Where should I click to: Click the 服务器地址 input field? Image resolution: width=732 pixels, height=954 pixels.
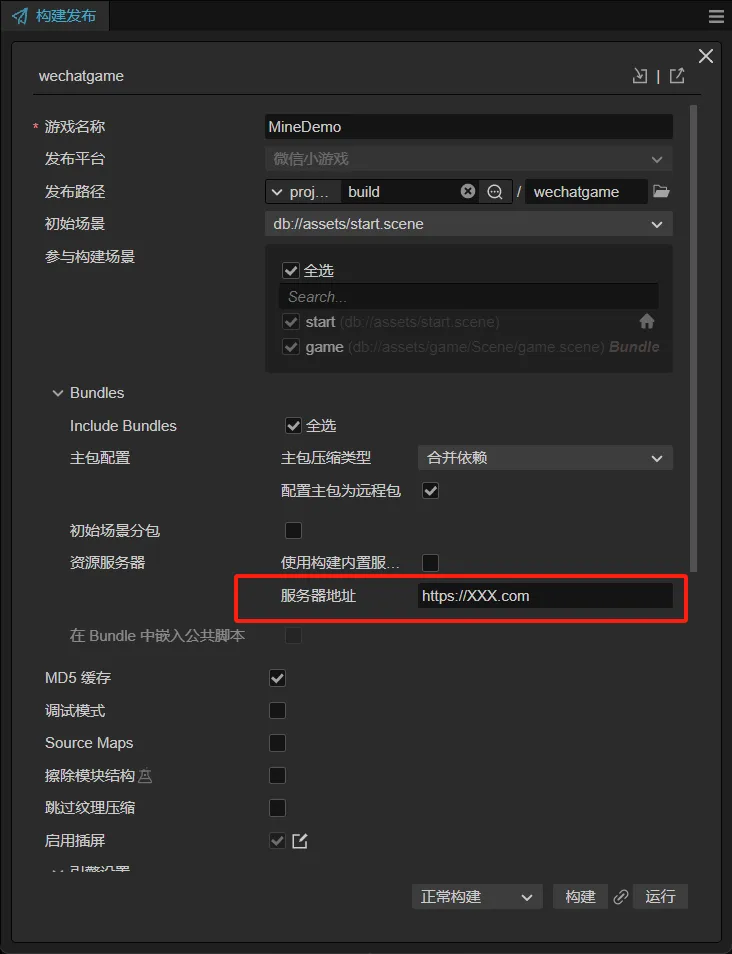[544, 596]
